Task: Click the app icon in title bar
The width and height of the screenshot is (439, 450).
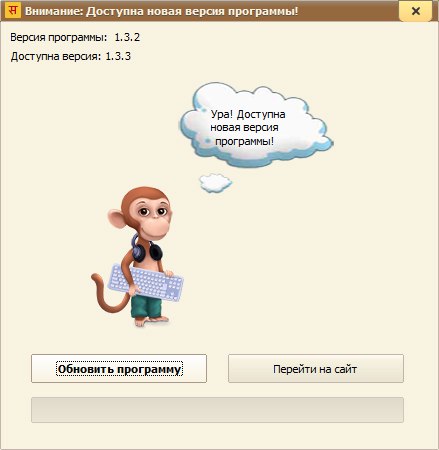Action: point(13,11)
